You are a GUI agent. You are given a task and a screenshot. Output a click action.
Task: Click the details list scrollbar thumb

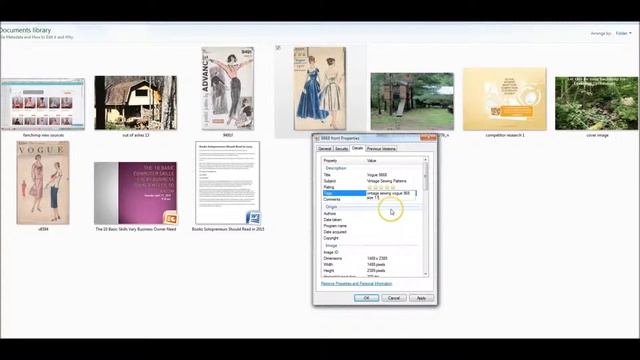426,176
